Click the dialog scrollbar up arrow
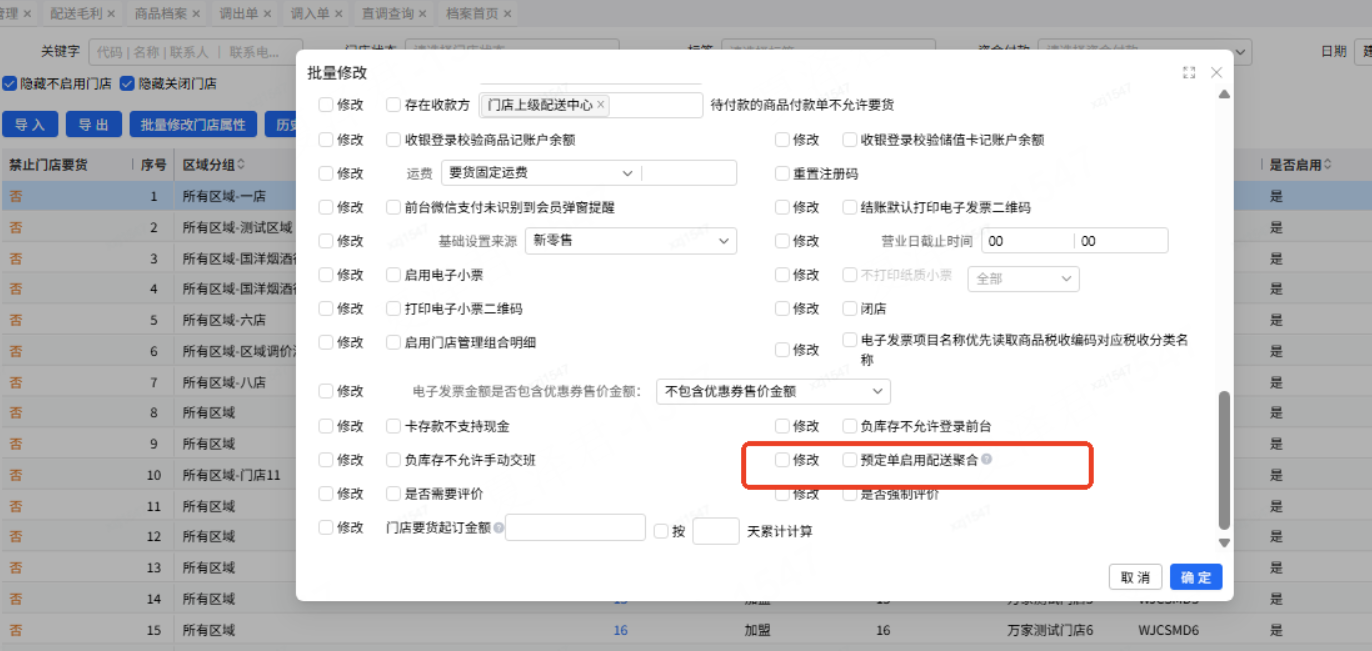Image resolution: width=1372 pixels, height=651 pixels. pyautogui.click(x=1224, y=95)
